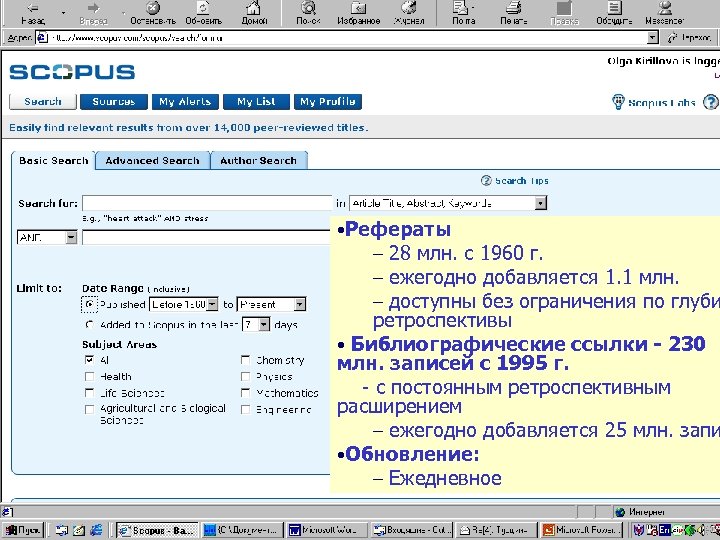Viewport: 720px width, 540px height.
Task: Click the Search Tips help icon
Action: pyautogui.click(x=486, y=180)
